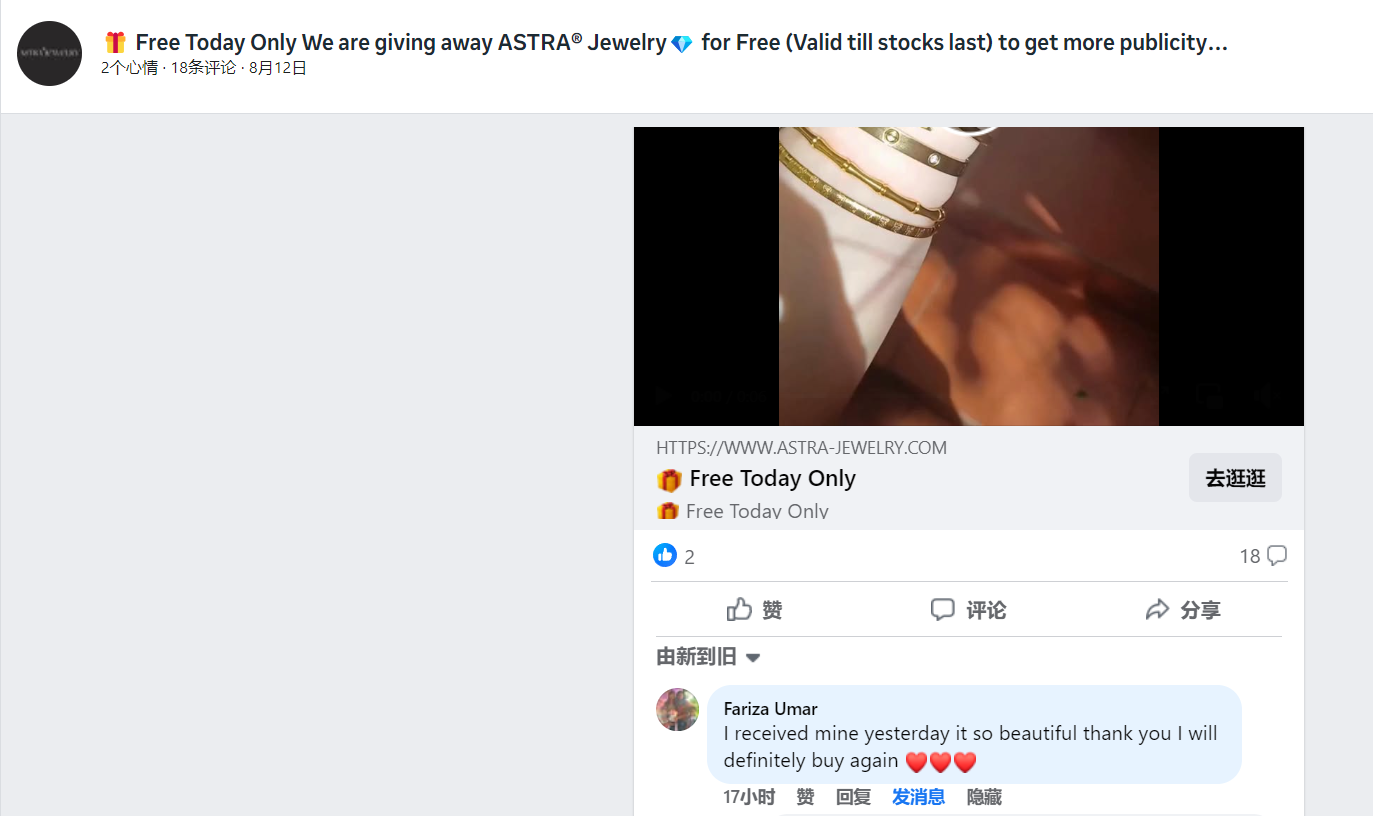Image resolution: width=1373 pixels, height=816 pixels.
Task: Click the 去逛逛 shop button
Action: [x=1235, y=478]
